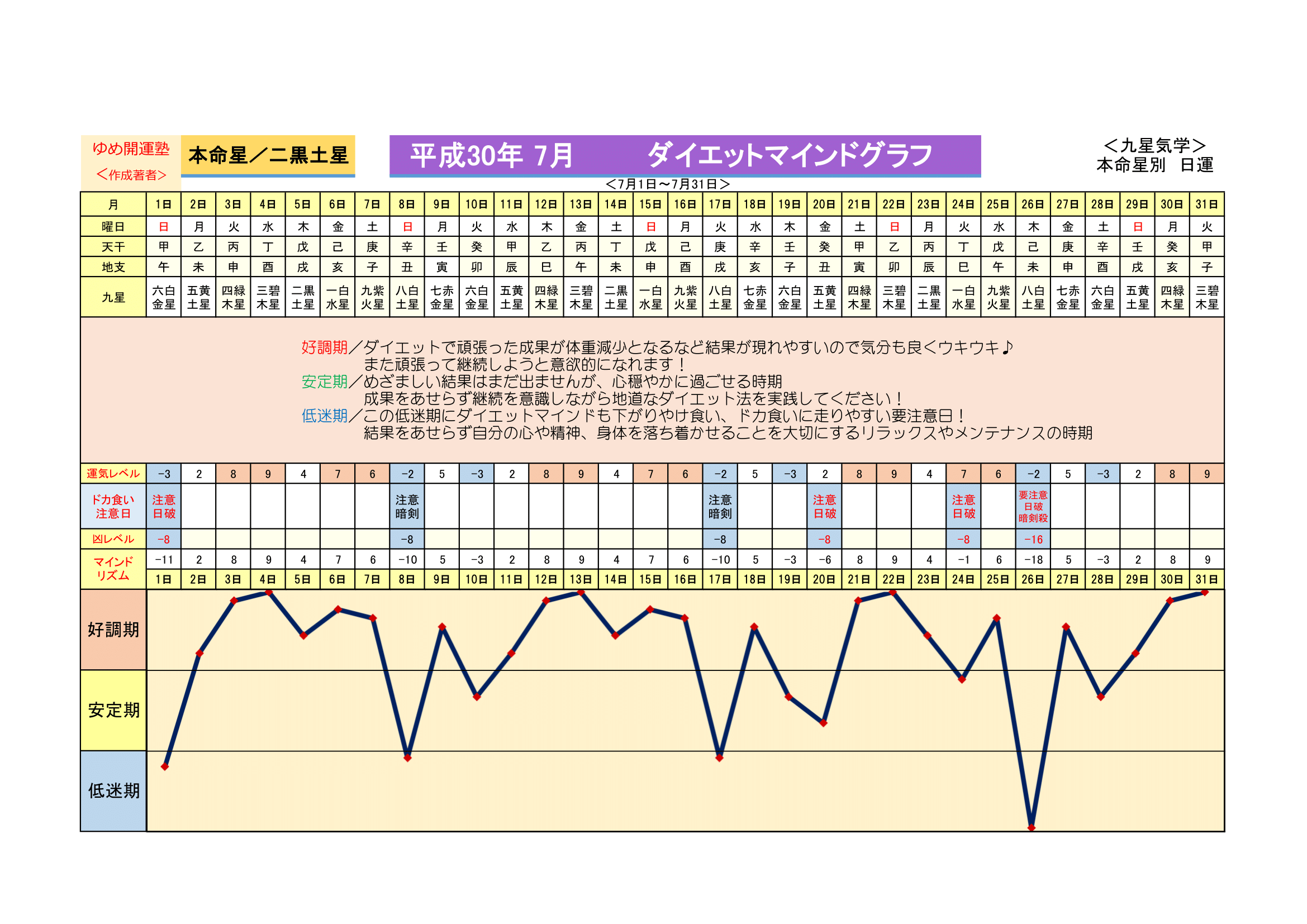Select the blue 低迷期 graph label

113,791
